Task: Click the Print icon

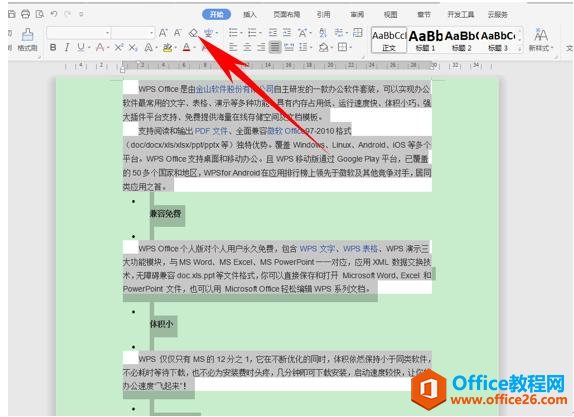Action: click(25, 14)
